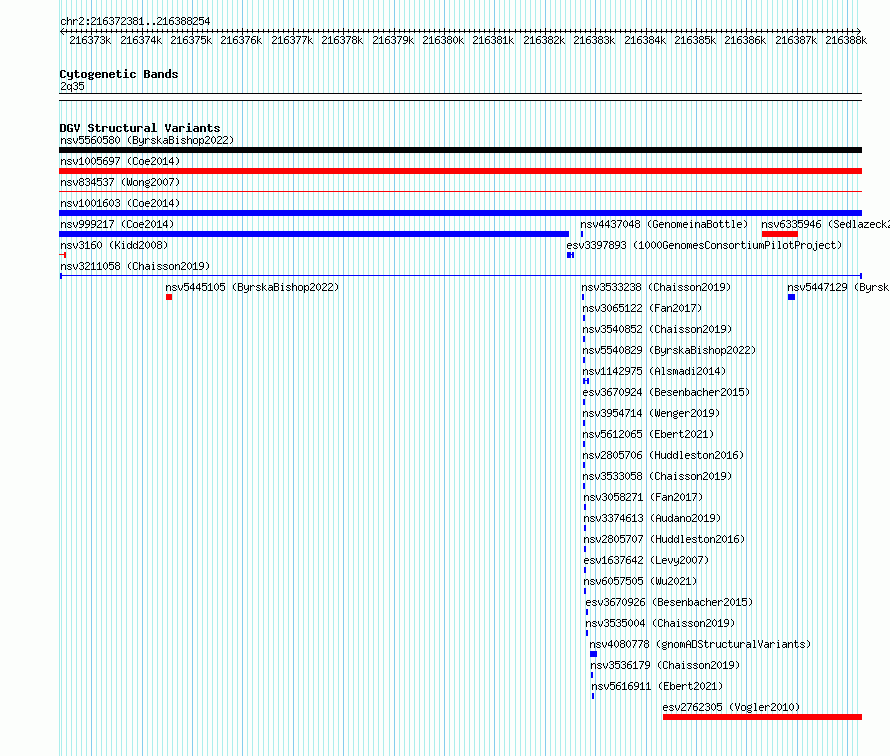
Task: Click nsv3058271 (Fan2017) label
Action: 643,497
